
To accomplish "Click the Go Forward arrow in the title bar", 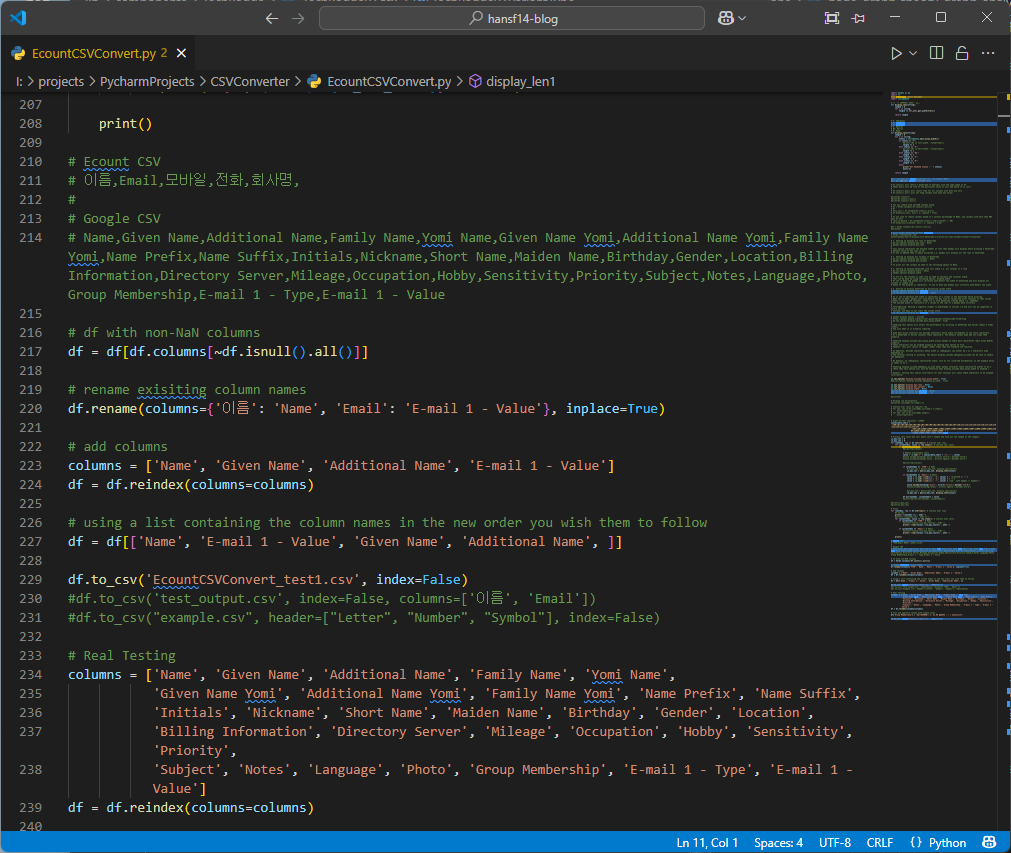I will coord(298,18).
